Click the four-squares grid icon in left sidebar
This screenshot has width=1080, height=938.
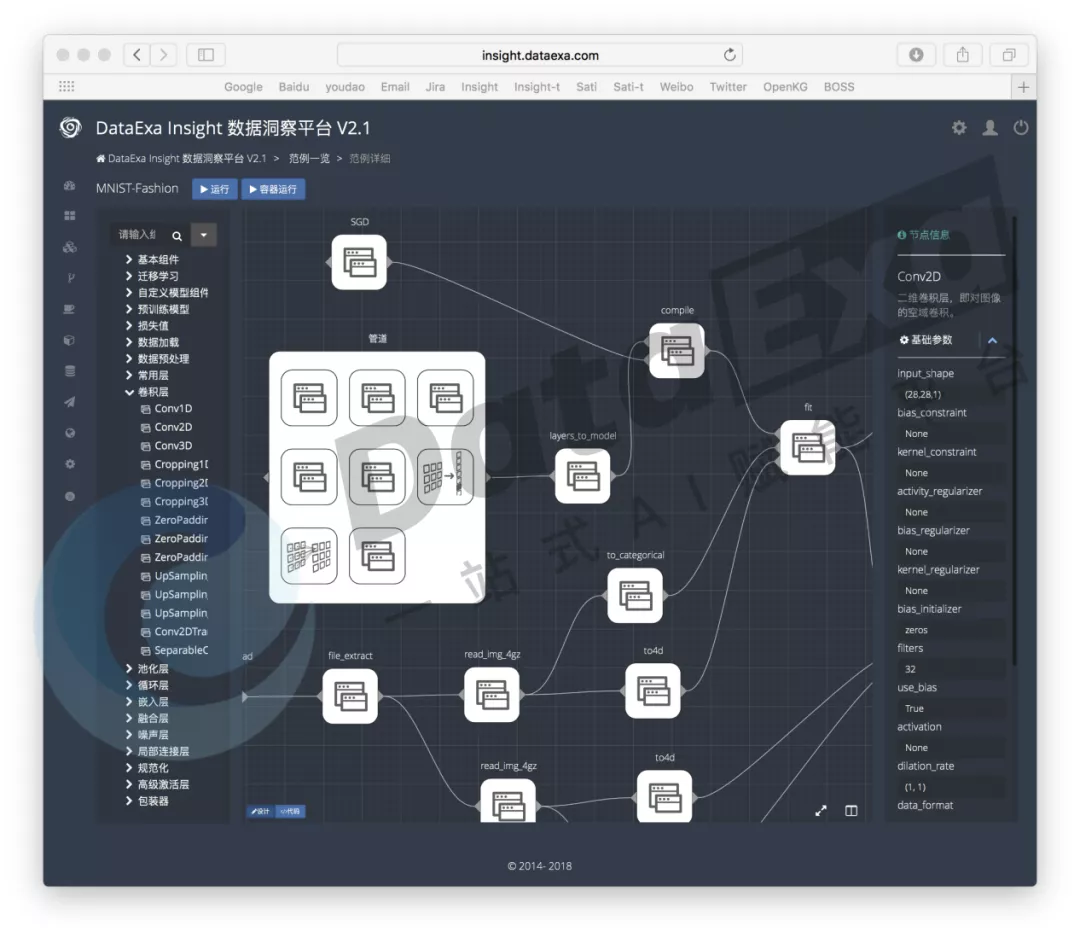pos(70,216)
